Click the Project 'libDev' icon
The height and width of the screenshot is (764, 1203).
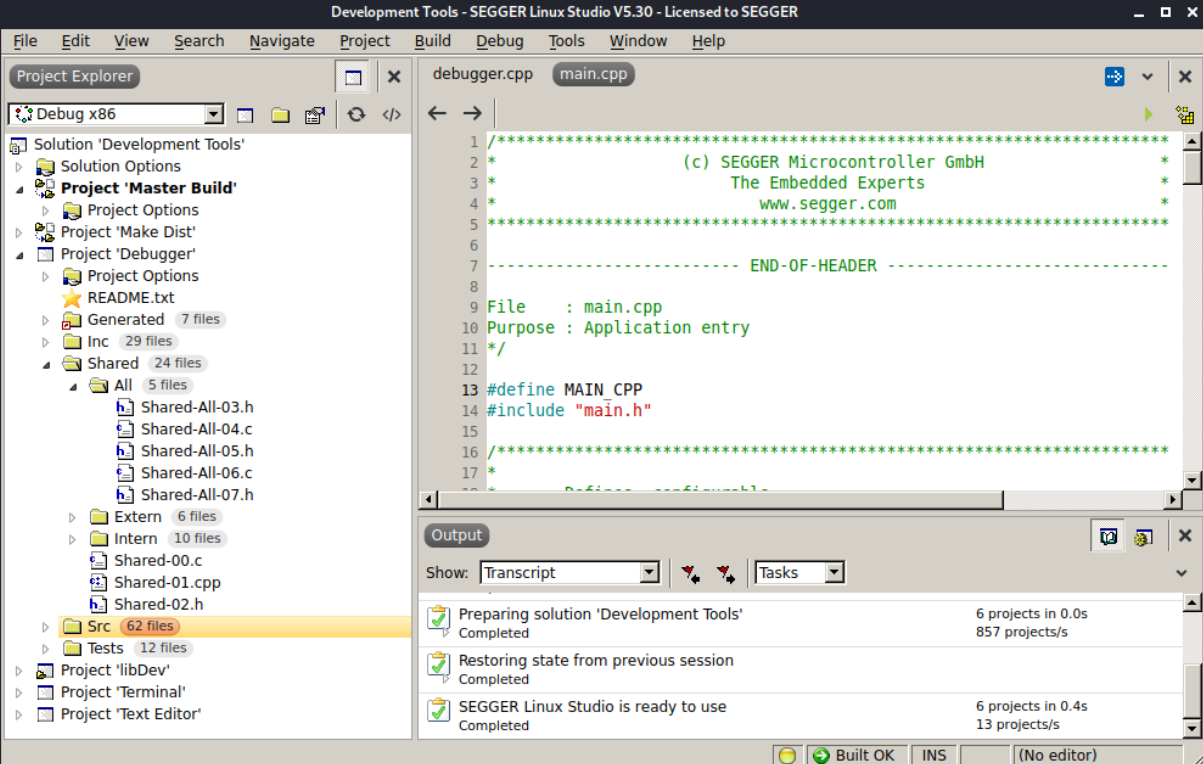click(45, 671)
